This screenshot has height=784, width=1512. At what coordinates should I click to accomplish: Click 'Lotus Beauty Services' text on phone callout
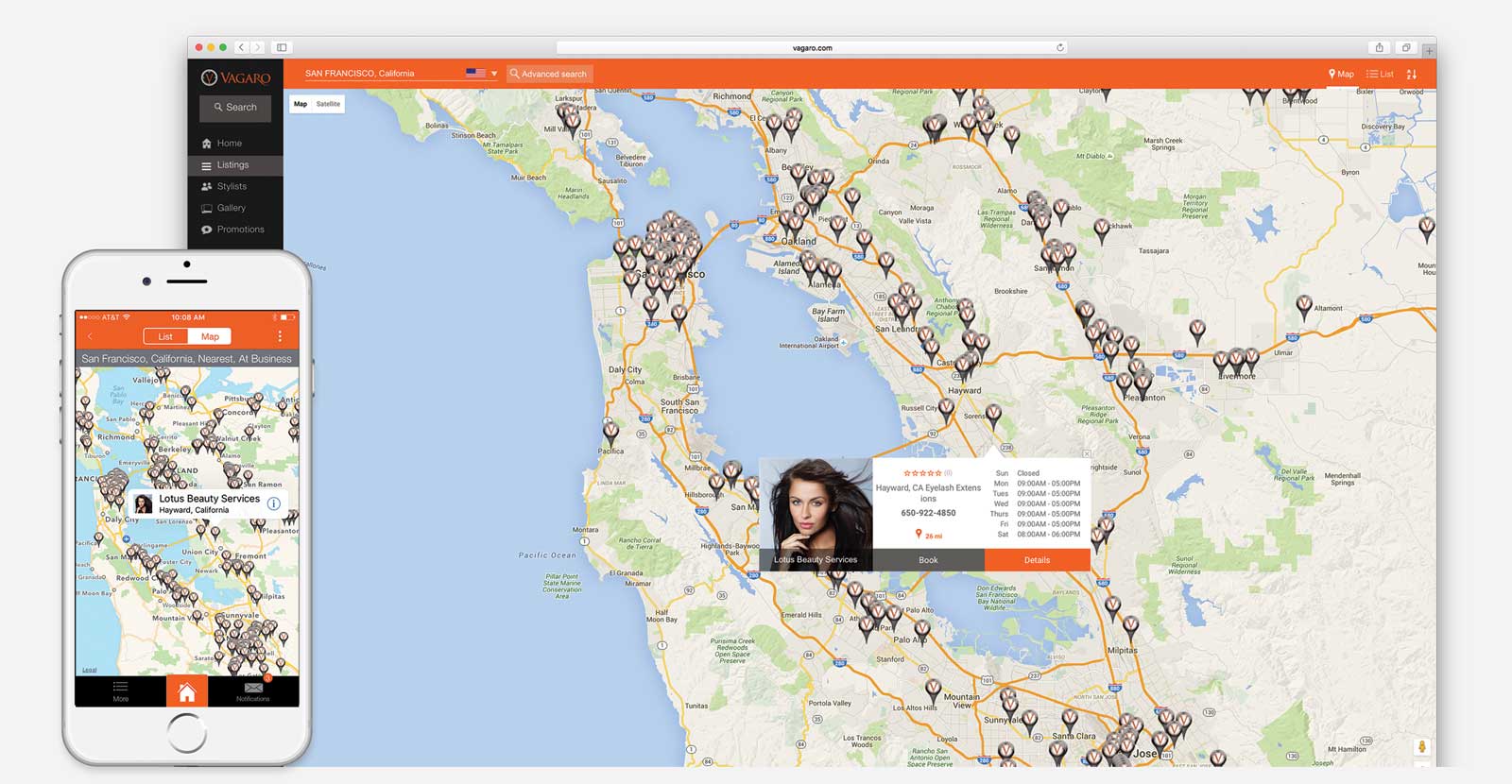210,499
